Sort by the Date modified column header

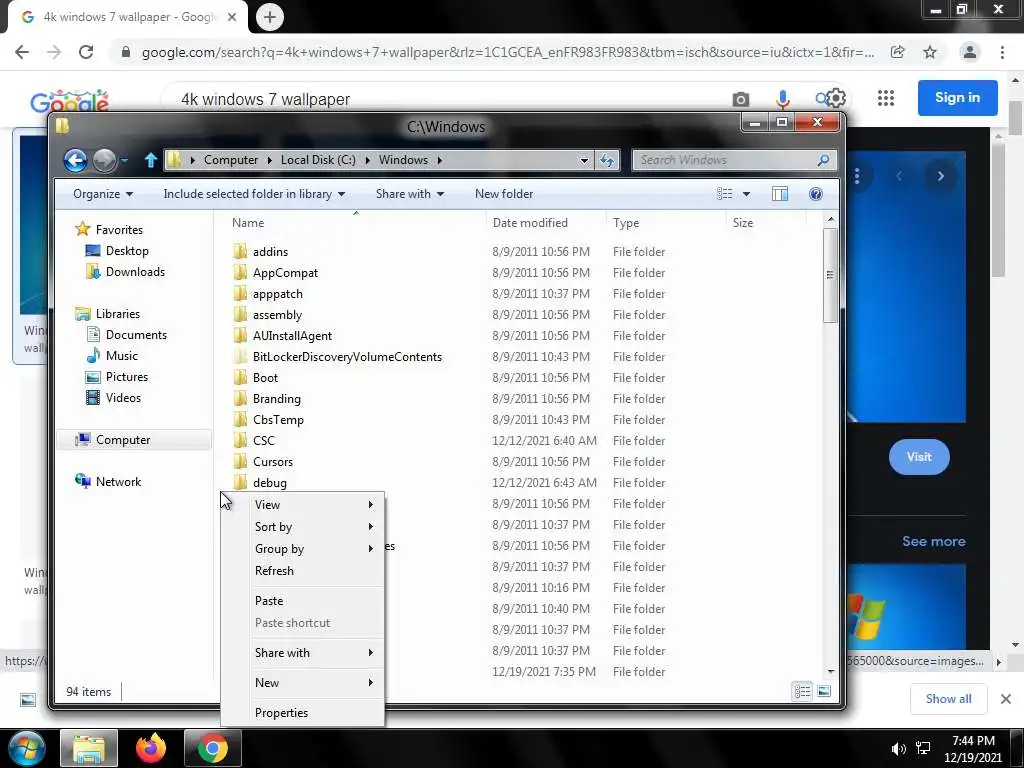coord(545,223)
